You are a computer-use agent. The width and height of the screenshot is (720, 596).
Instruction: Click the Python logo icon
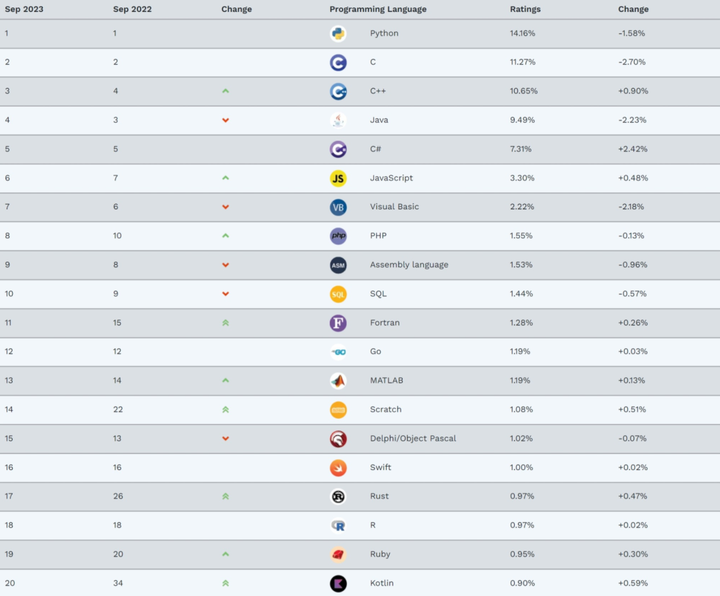338,33
